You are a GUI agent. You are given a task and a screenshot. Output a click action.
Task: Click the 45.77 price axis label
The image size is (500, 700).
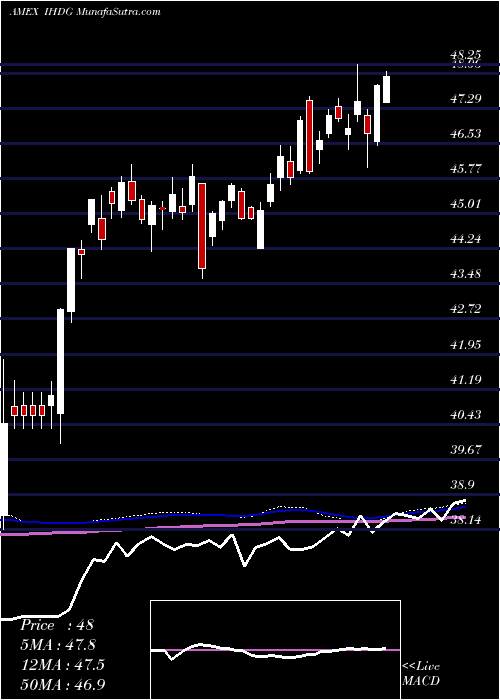pos(466,168)
